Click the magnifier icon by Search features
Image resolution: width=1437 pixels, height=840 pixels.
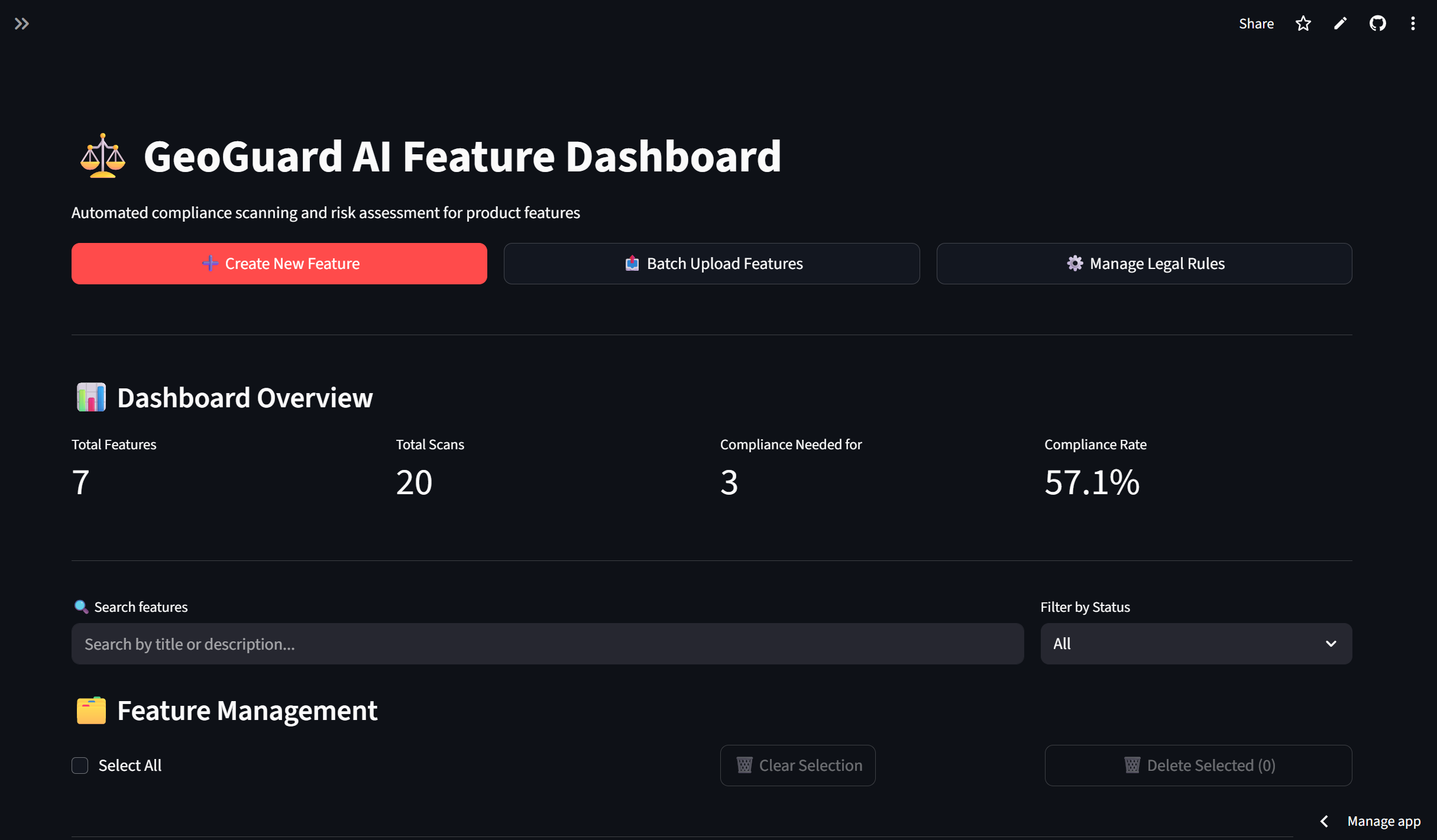(81, 607)
